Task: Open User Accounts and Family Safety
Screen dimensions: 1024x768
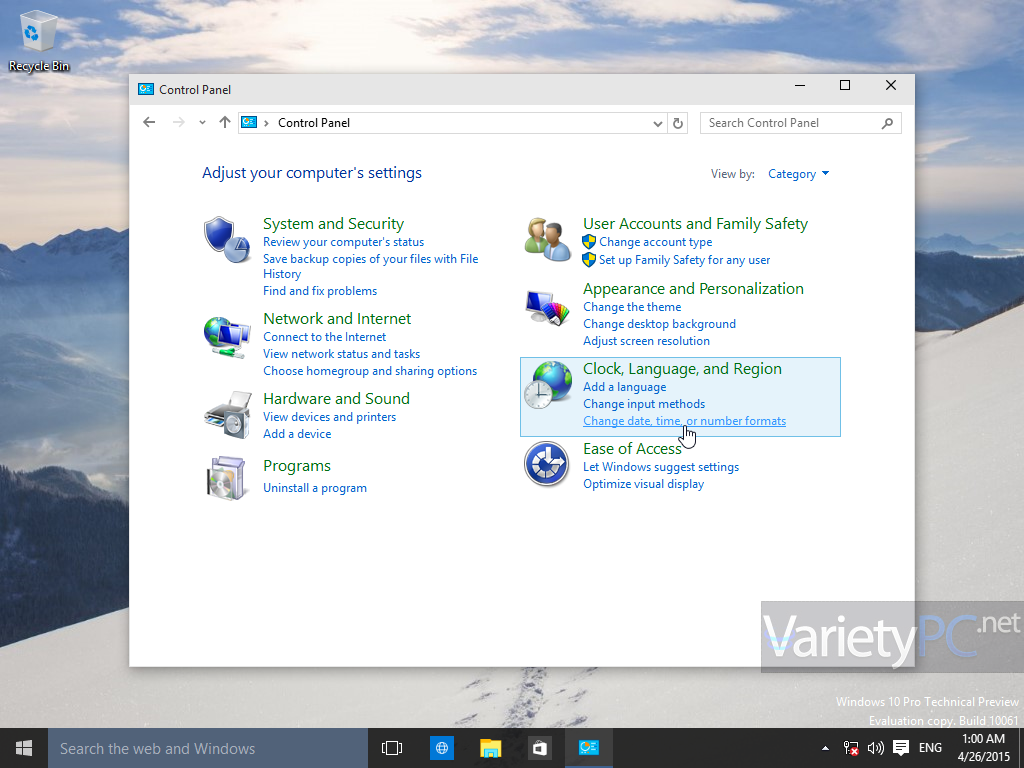Action: tap(696, 223)
